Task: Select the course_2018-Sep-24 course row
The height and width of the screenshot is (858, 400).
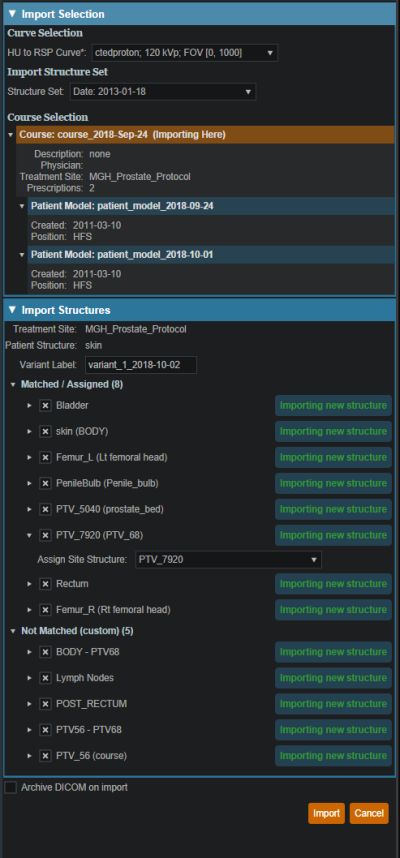Action: [205, 135]
